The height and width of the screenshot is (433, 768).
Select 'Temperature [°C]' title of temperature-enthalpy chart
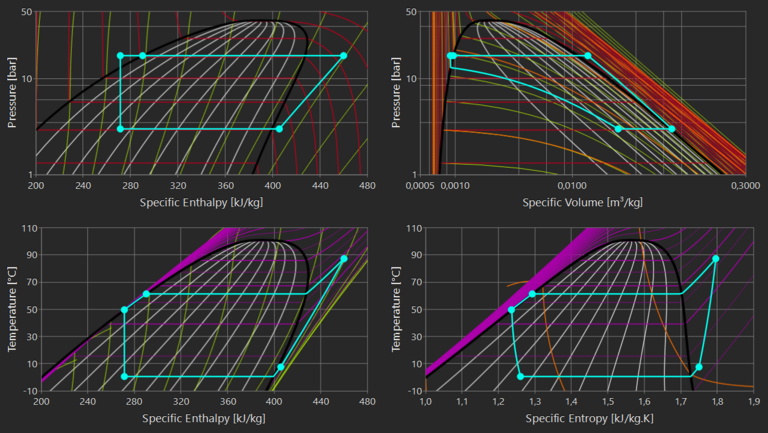click(12, 309)
